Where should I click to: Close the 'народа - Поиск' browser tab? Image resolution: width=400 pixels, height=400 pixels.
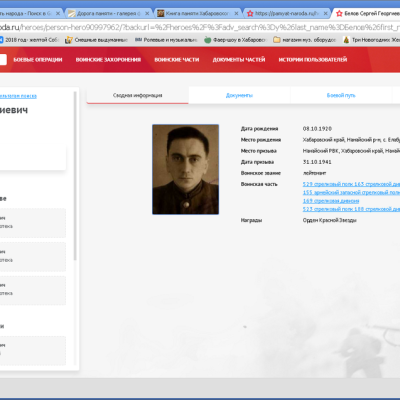point(58,13)
